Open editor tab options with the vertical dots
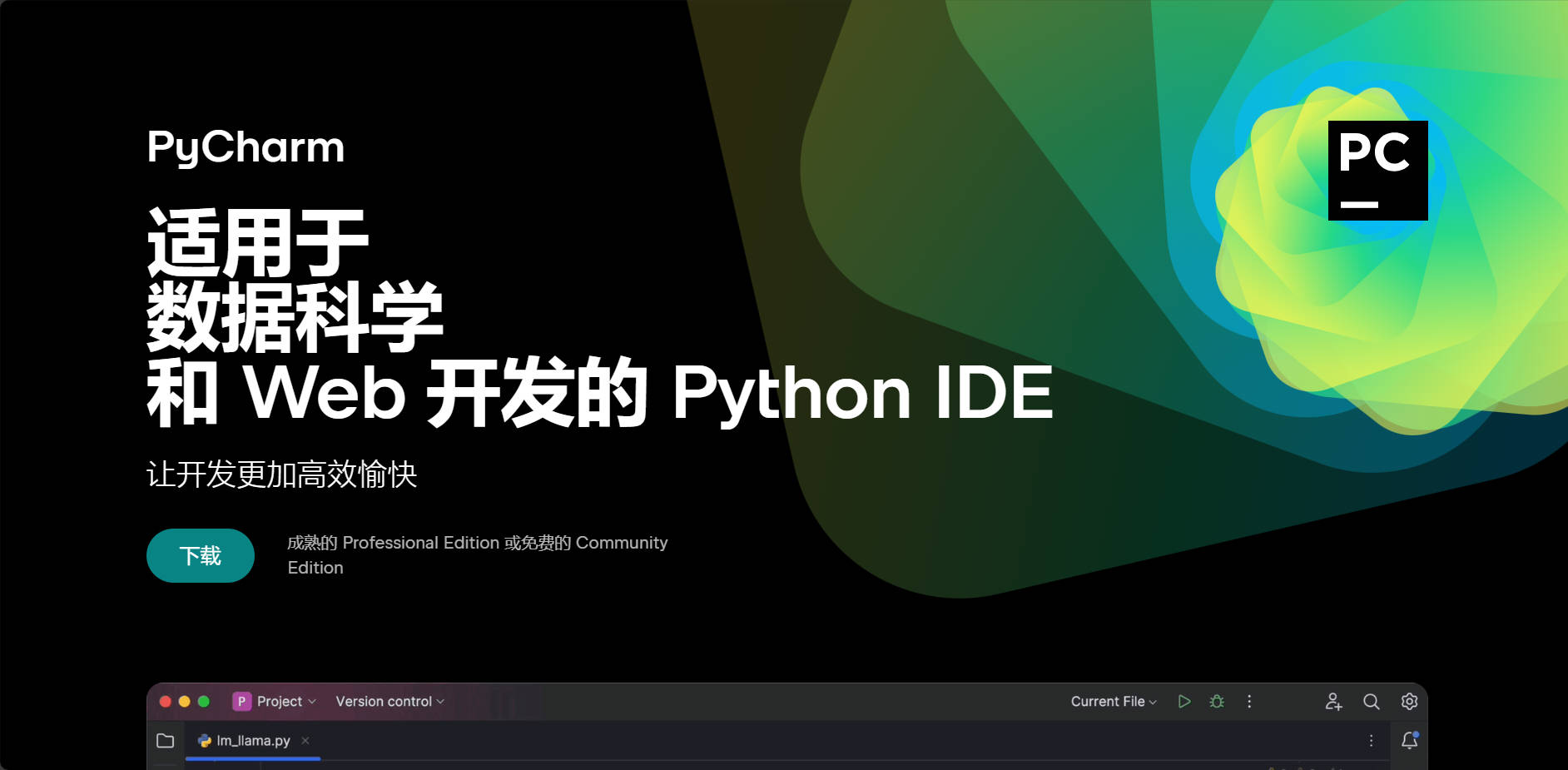This screenshot has width=1568, height=770. [1372, 740]
